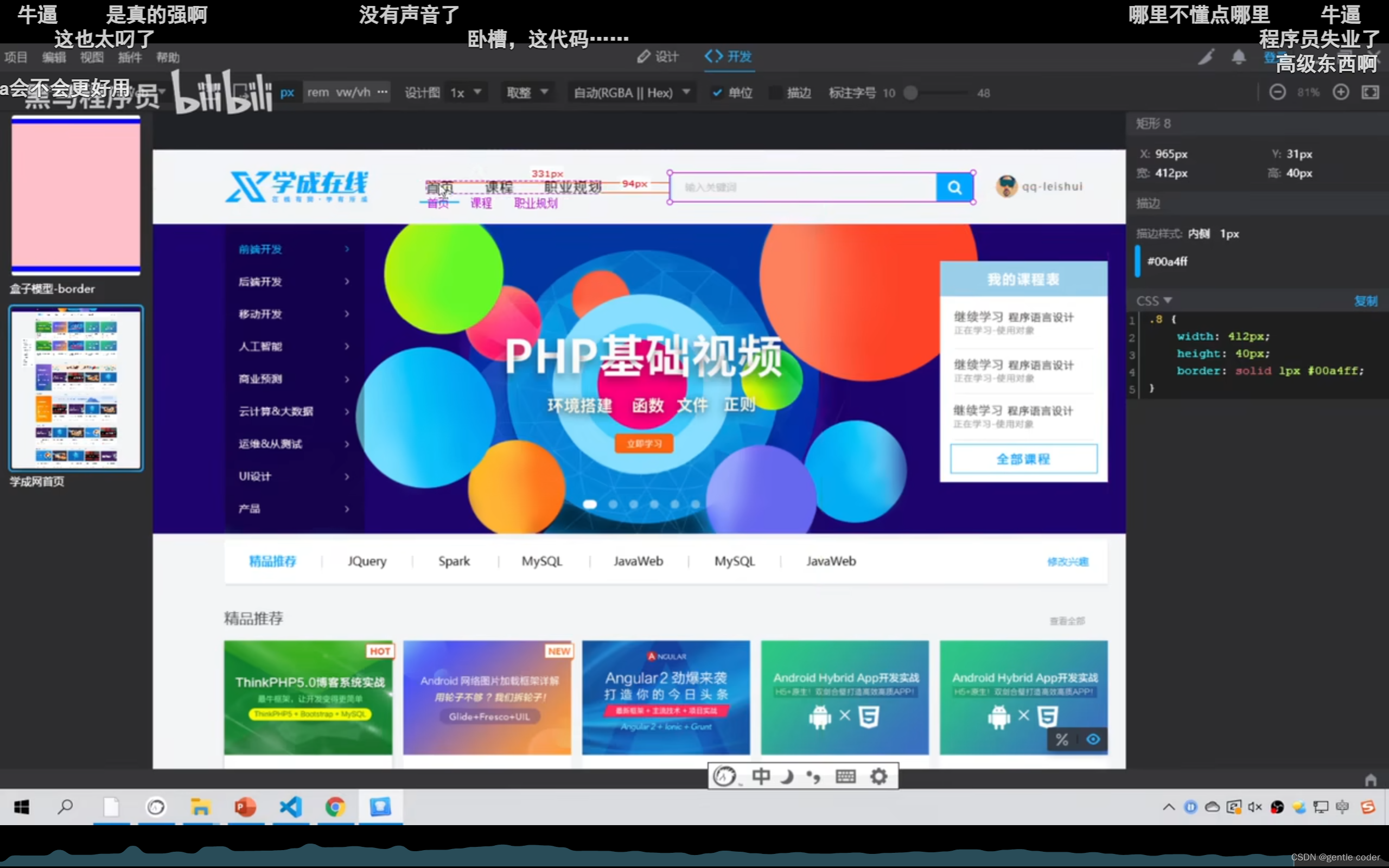
Task: Click the blue search magnifier button
Action: (954, 187)
